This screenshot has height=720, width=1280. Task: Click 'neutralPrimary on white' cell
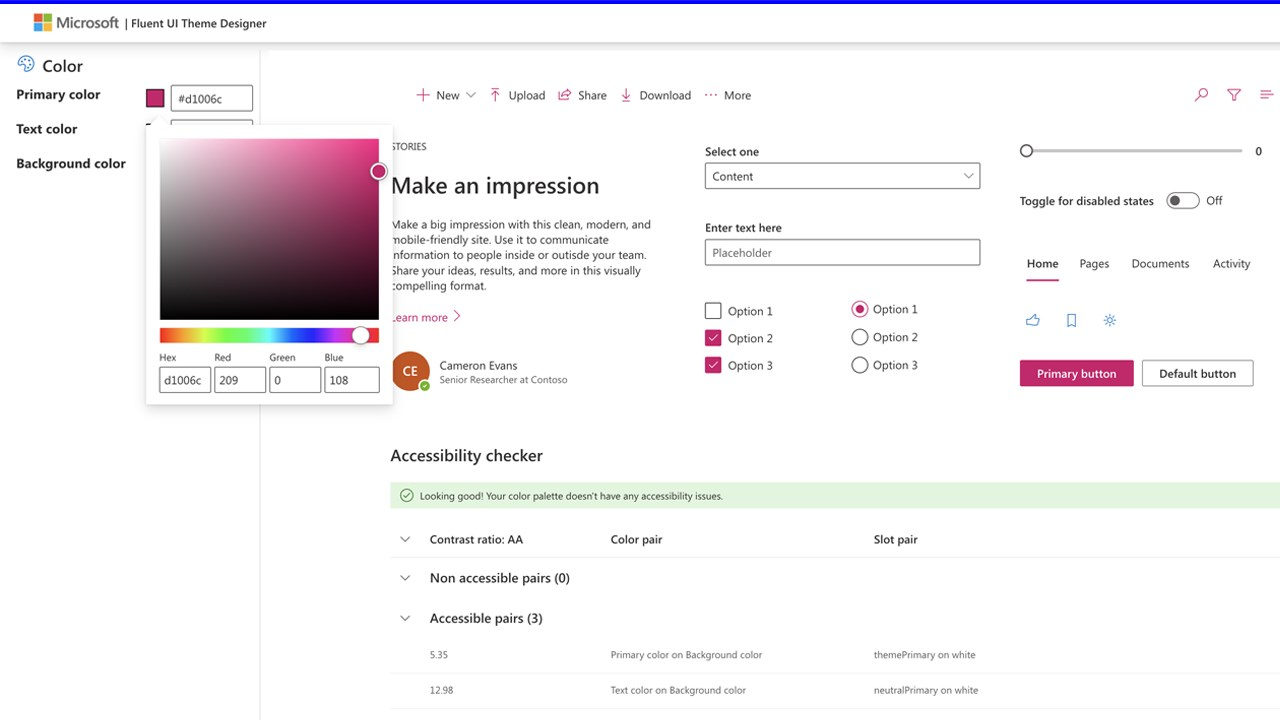[x=926, y=690]
